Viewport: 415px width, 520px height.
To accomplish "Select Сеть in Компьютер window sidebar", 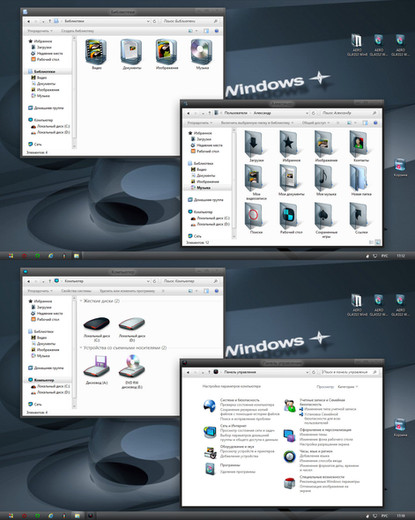I will [35, 404].
